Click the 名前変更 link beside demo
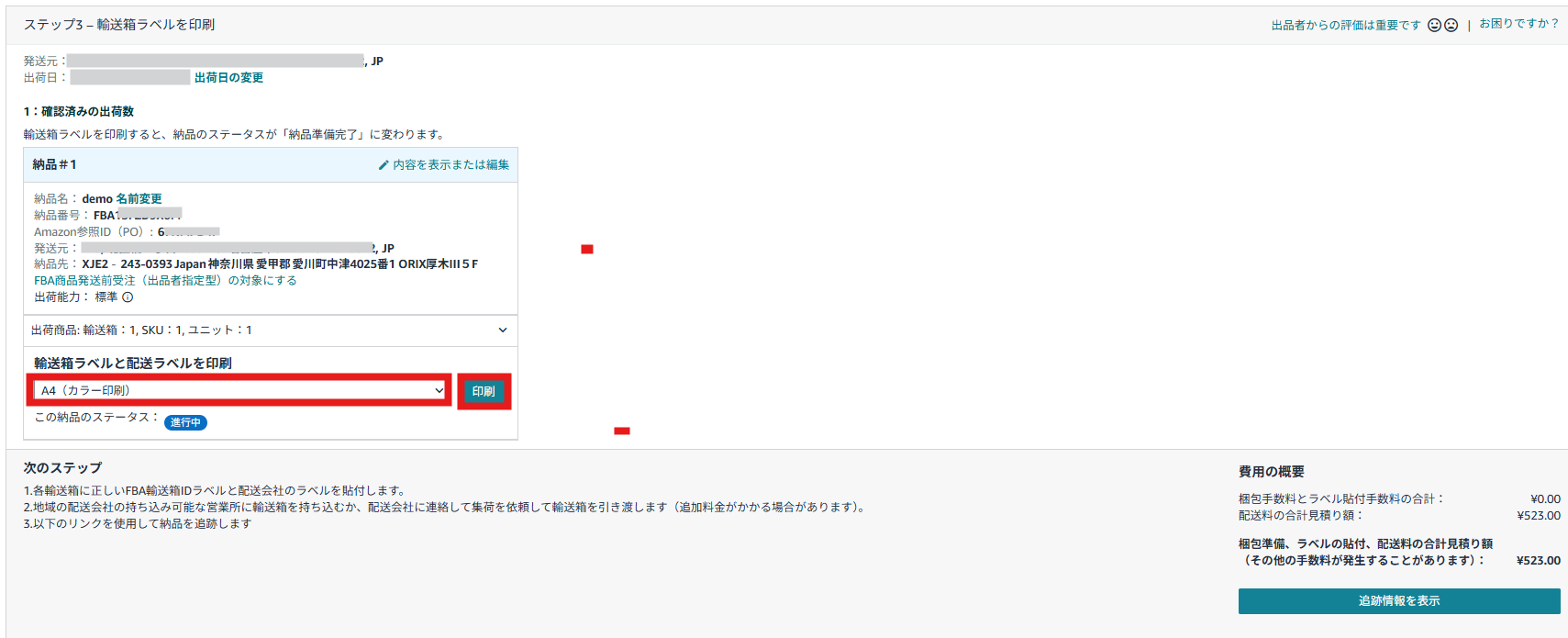1568x638 pixels. coord(139,199)
